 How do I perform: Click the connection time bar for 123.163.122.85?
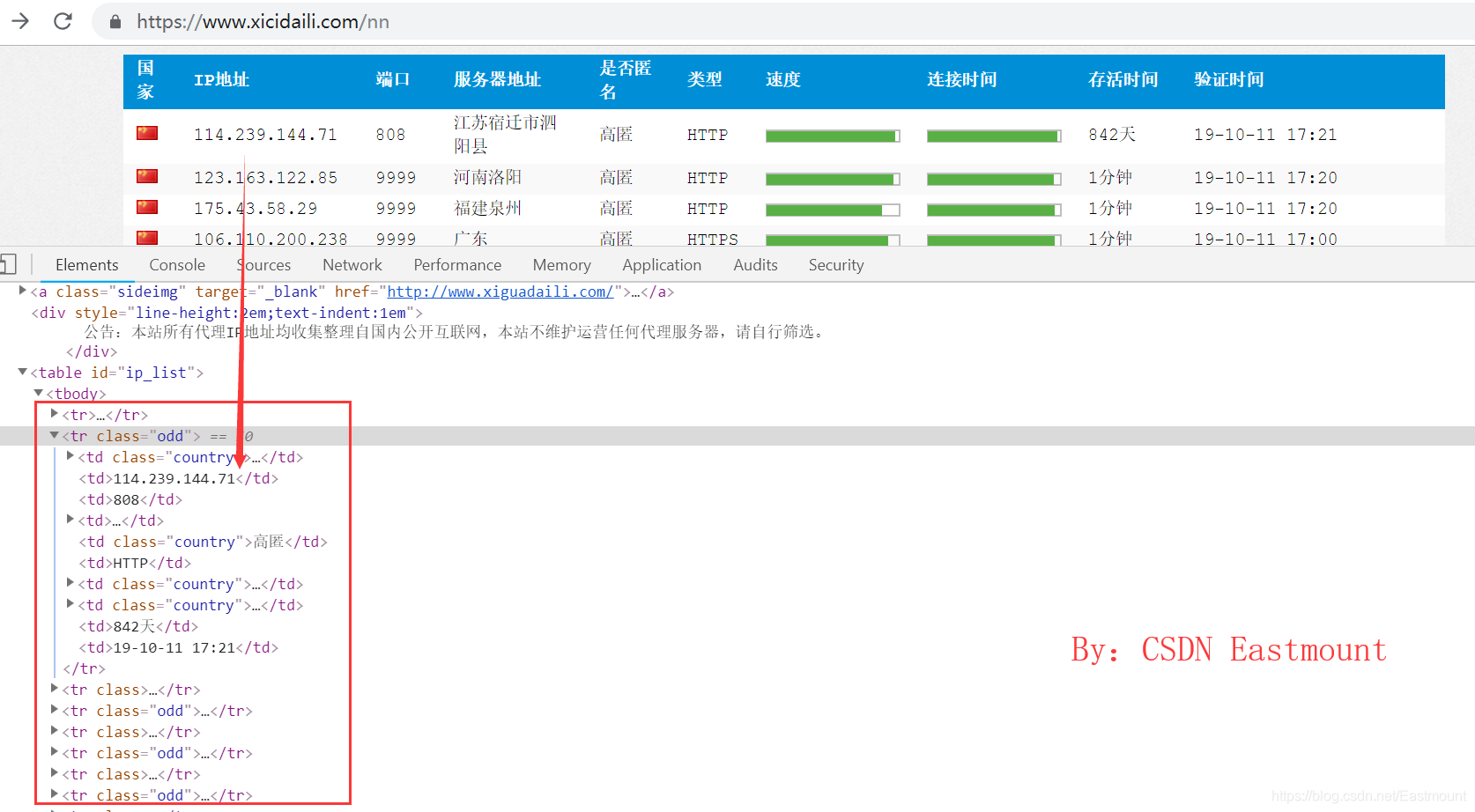click(x=994, y=179)
